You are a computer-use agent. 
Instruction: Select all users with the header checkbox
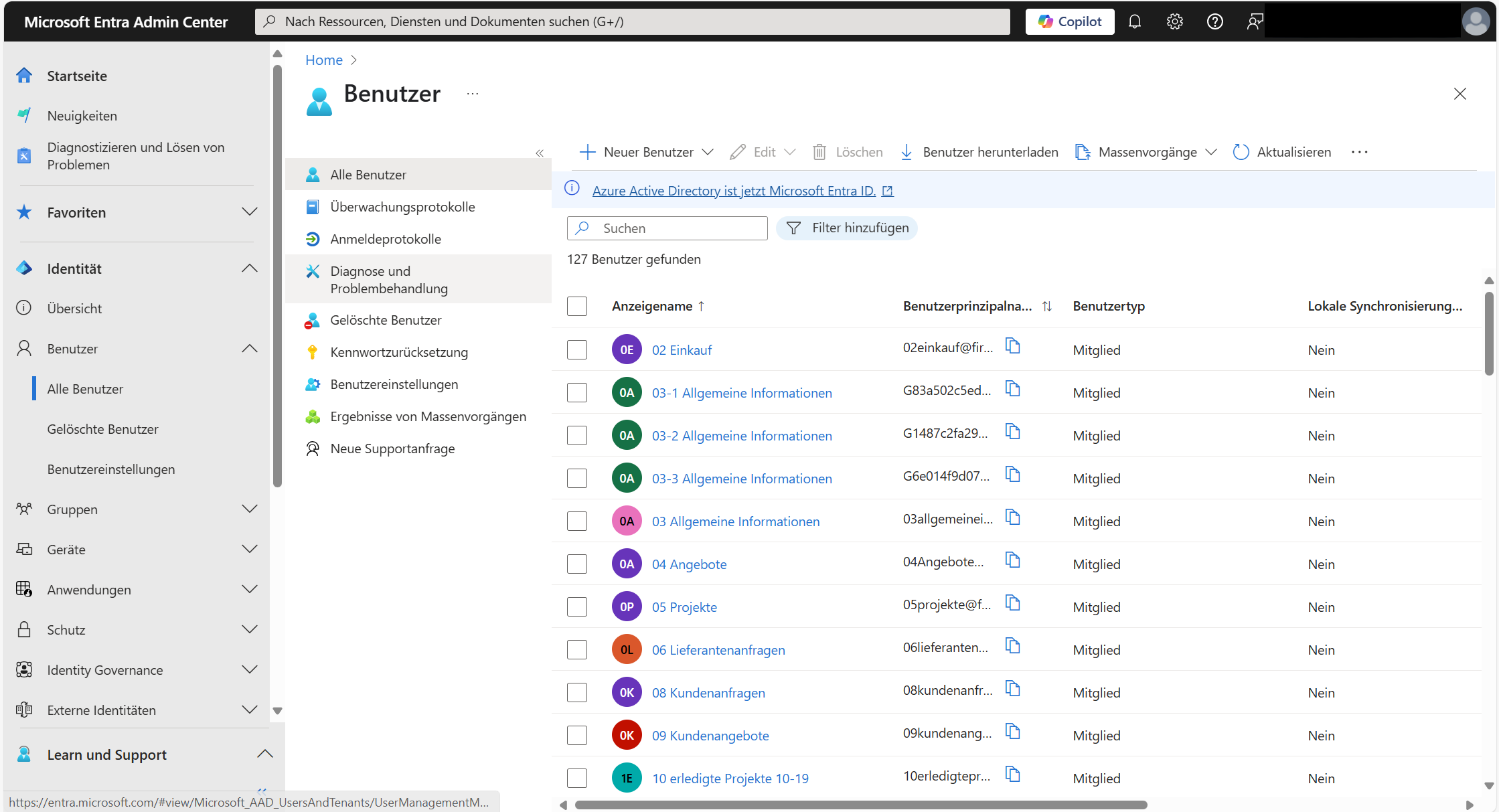pos(576,306)
